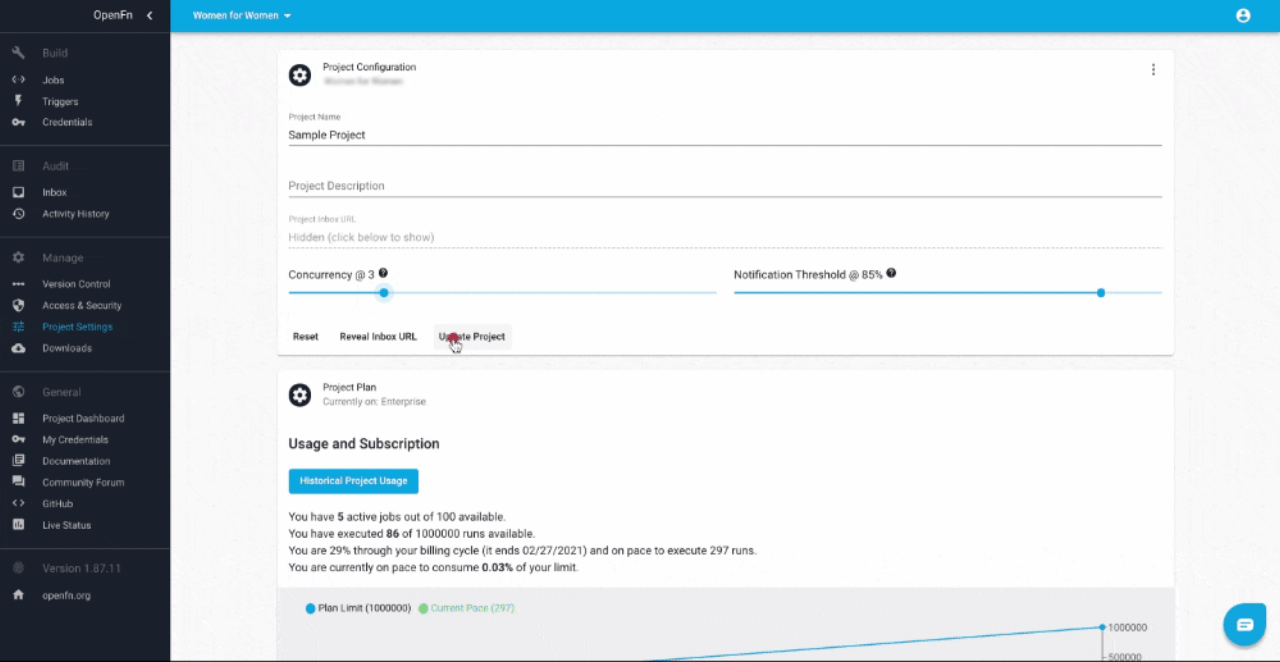Click the Triggers lightning bolt icon

coord(18,101)
